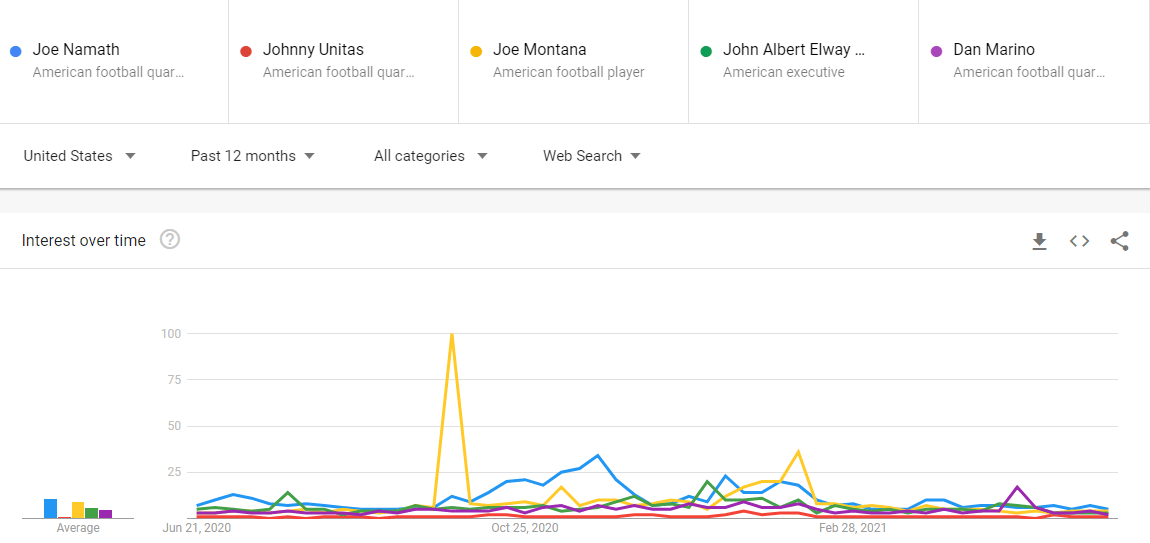This screenshot has height=543, width=1150.
Task: Expand the Past 12 months time range
Action: coord(253,156)
